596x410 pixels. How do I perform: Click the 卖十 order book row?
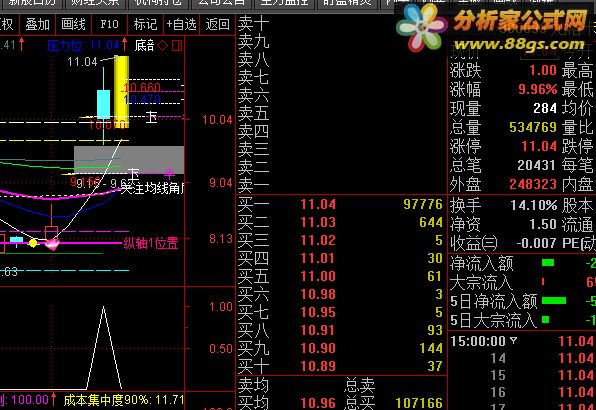[341, 24]
